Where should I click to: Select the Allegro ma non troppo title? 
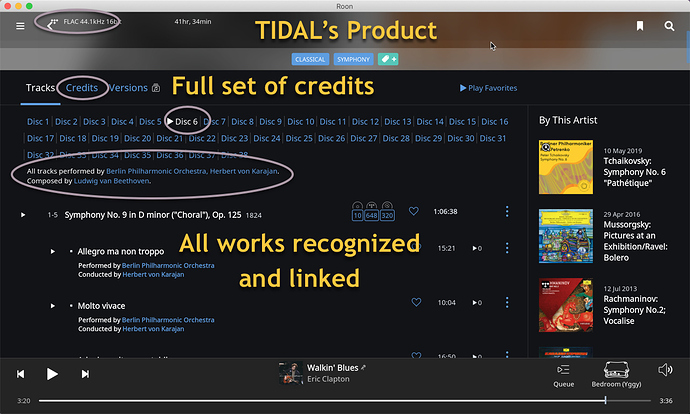pos(121,251)
